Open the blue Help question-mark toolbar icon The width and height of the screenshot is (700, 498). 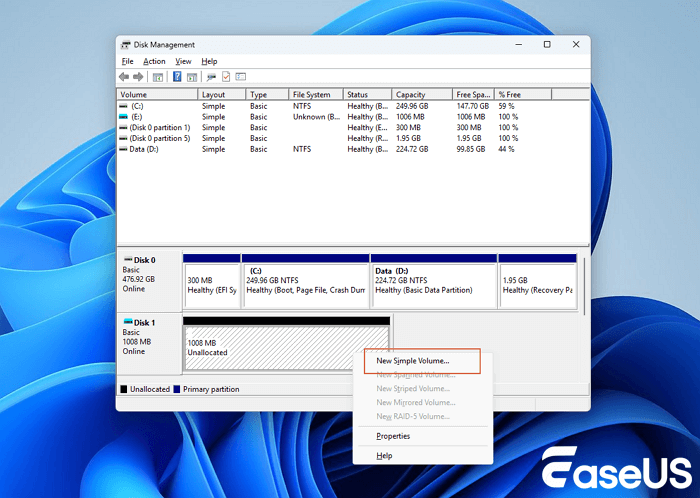177,76
